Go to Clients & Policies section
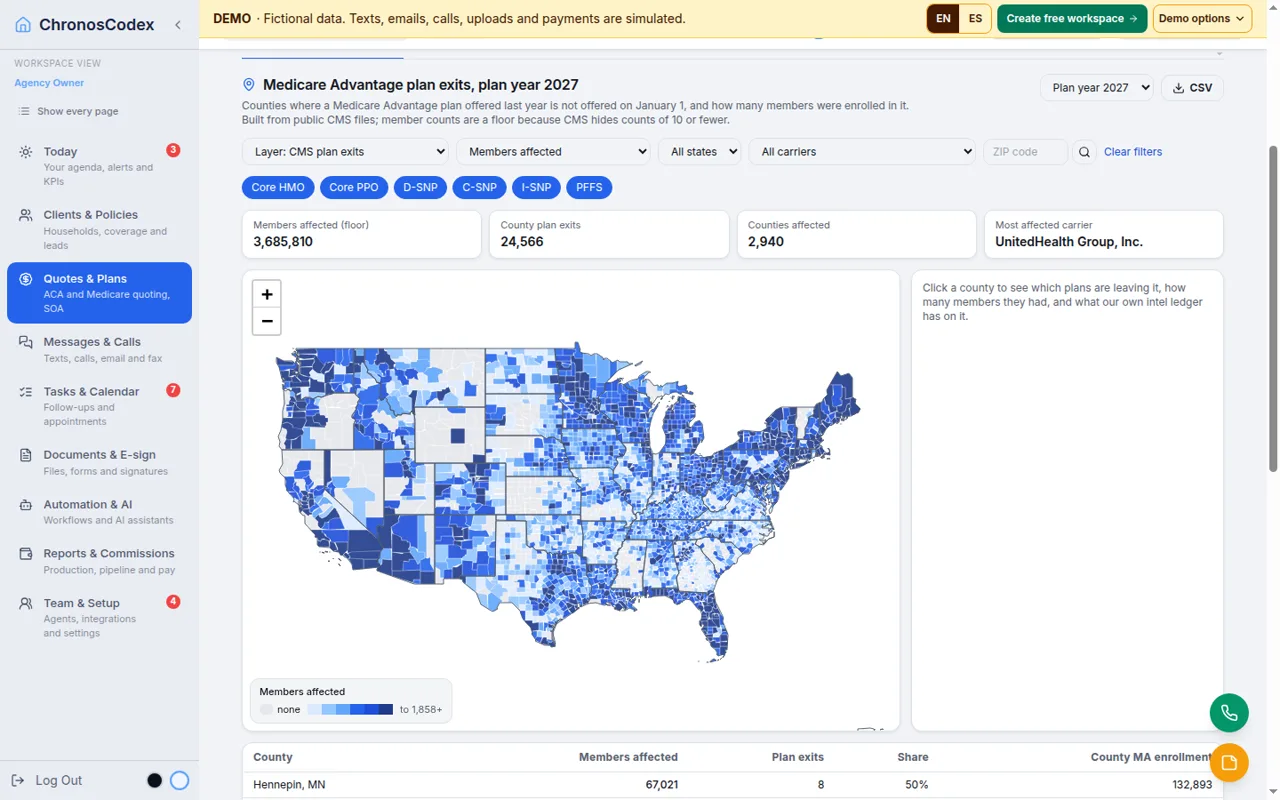 (x=99, y=230)
